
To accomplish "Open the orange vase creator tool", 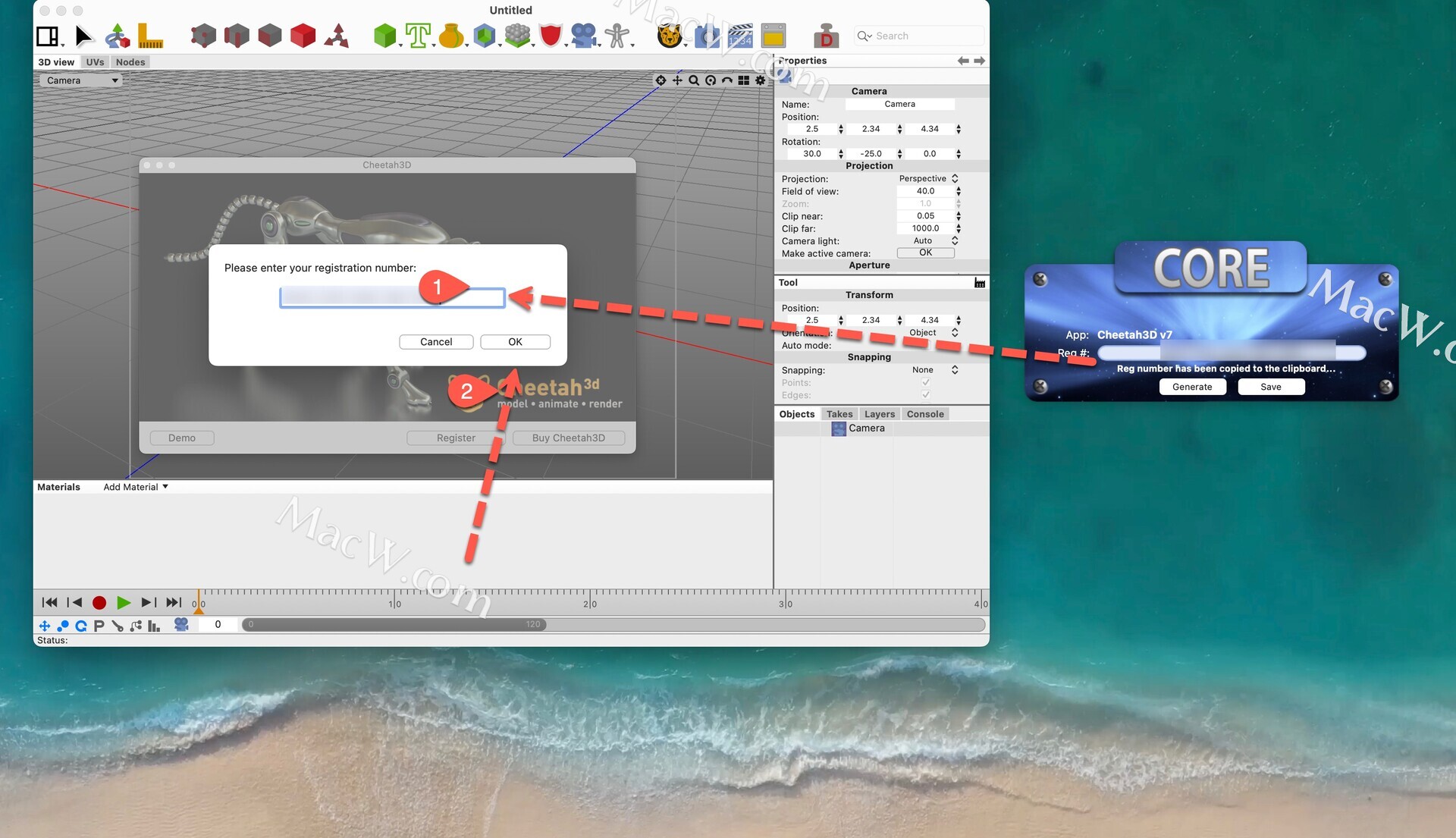I will pos(451,36).
